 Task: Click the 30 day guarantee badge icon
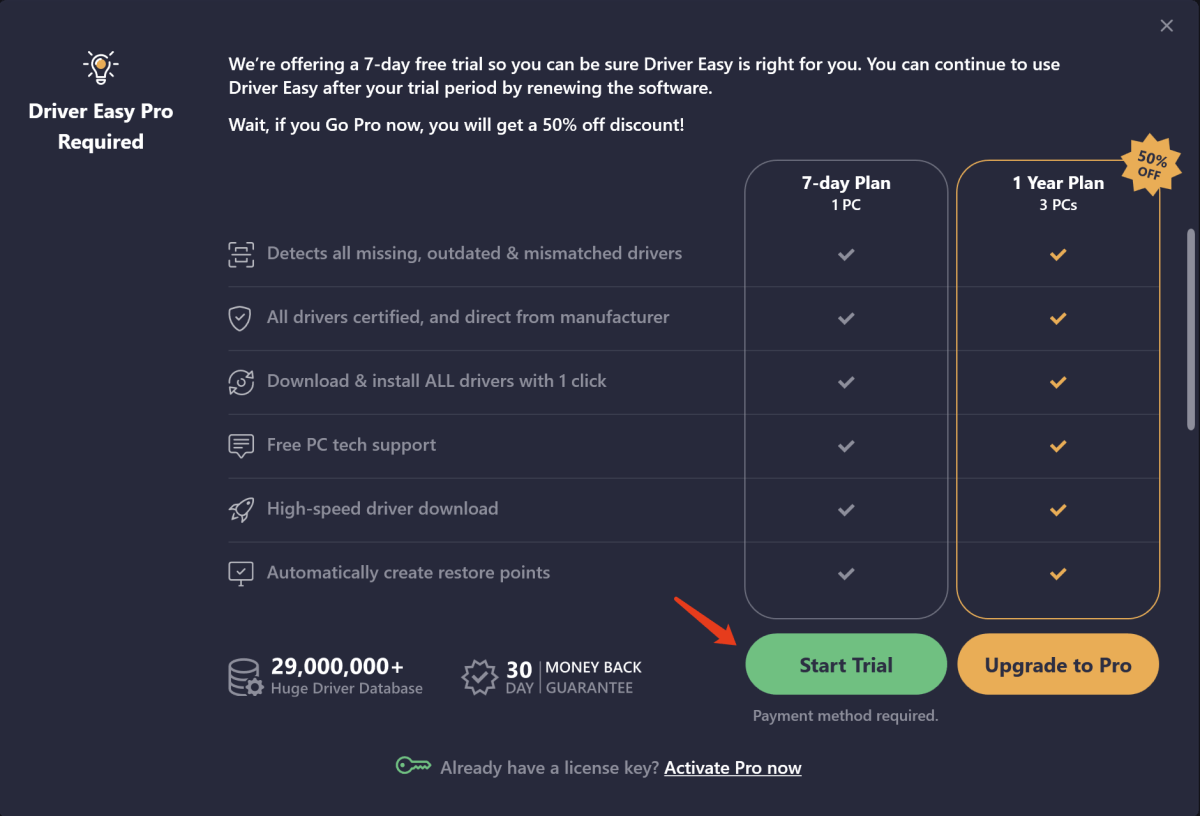(x=480, y=677)
